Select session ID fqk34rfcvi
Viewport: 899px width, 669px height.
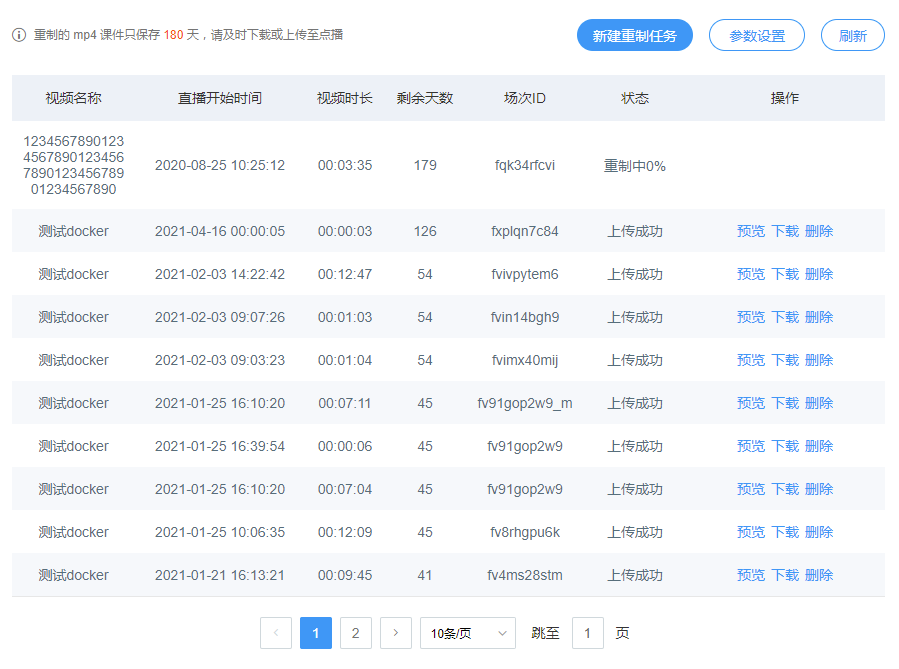coord(525,165)
